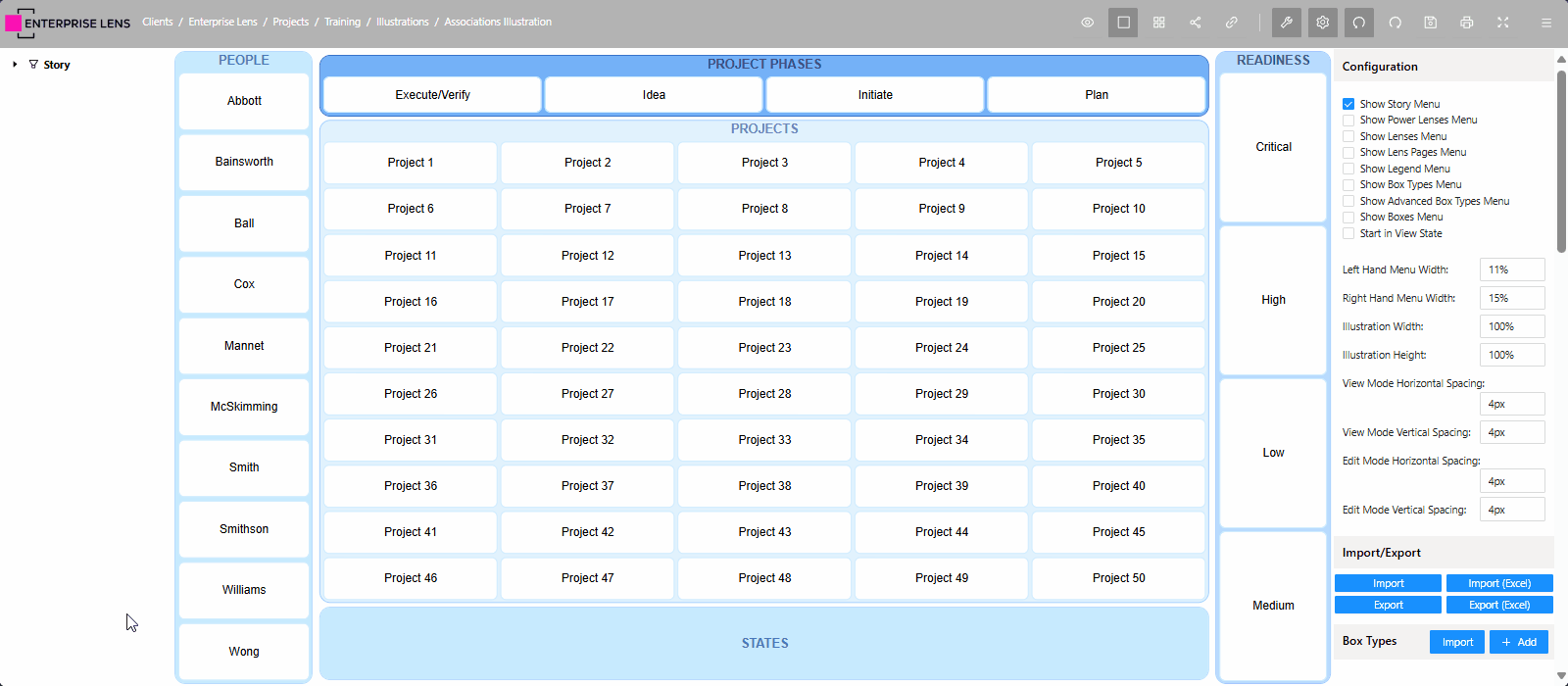Select the Project 27 box
The width and height of the screenshot is (1568, 686).
(587, 394)
